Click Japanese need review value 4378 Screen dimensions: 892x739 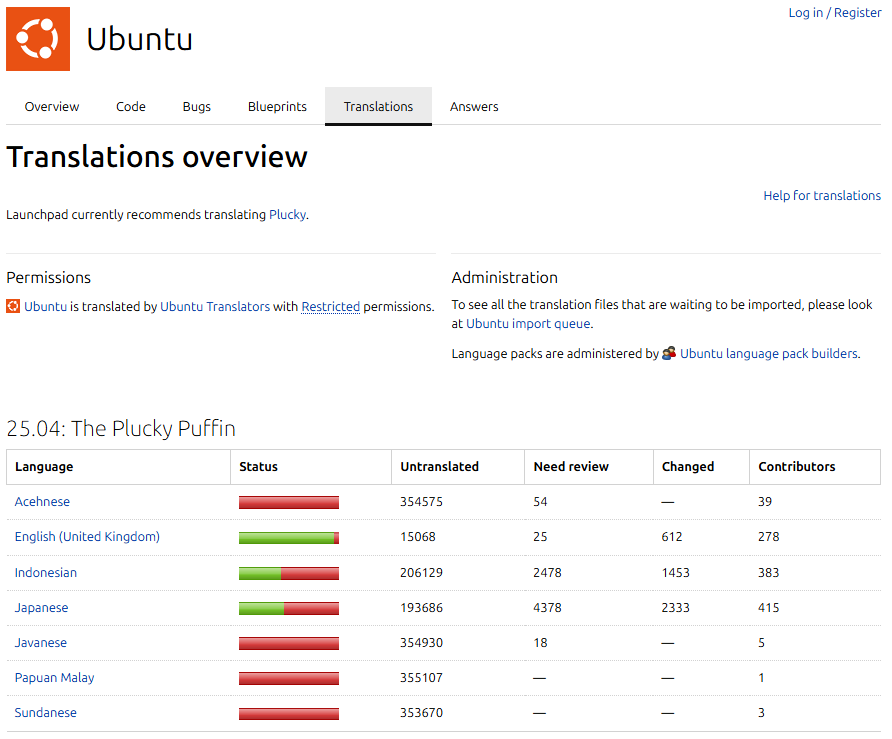coord(547,608)
